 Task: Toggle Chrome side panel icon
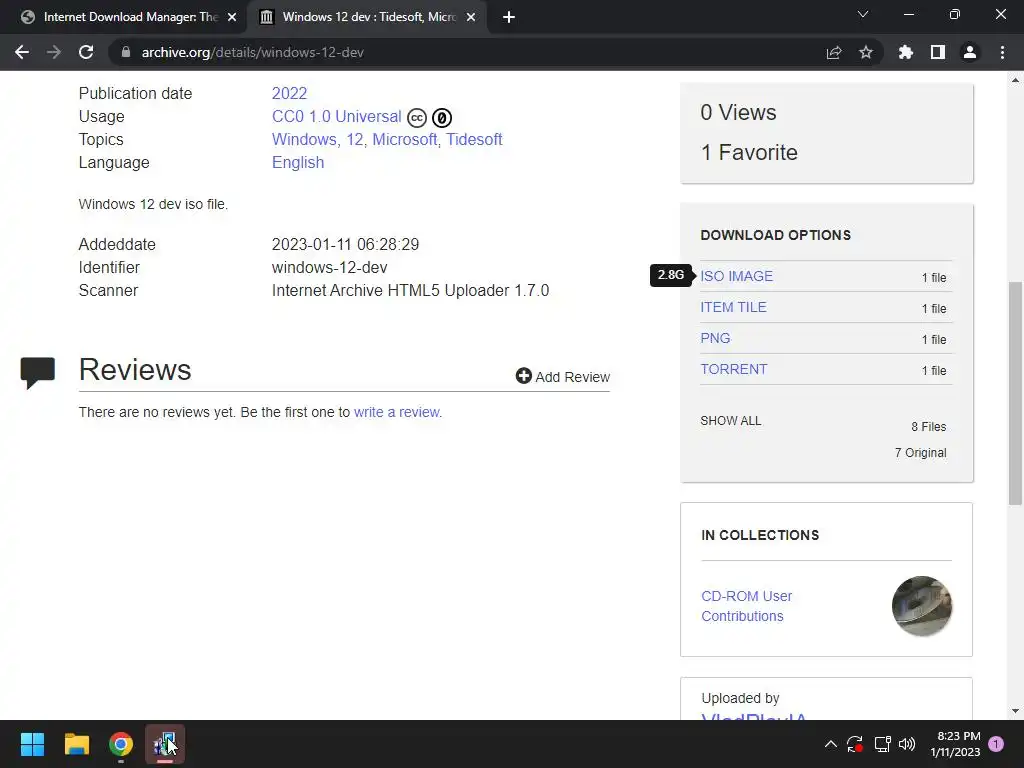coord(938,52)
